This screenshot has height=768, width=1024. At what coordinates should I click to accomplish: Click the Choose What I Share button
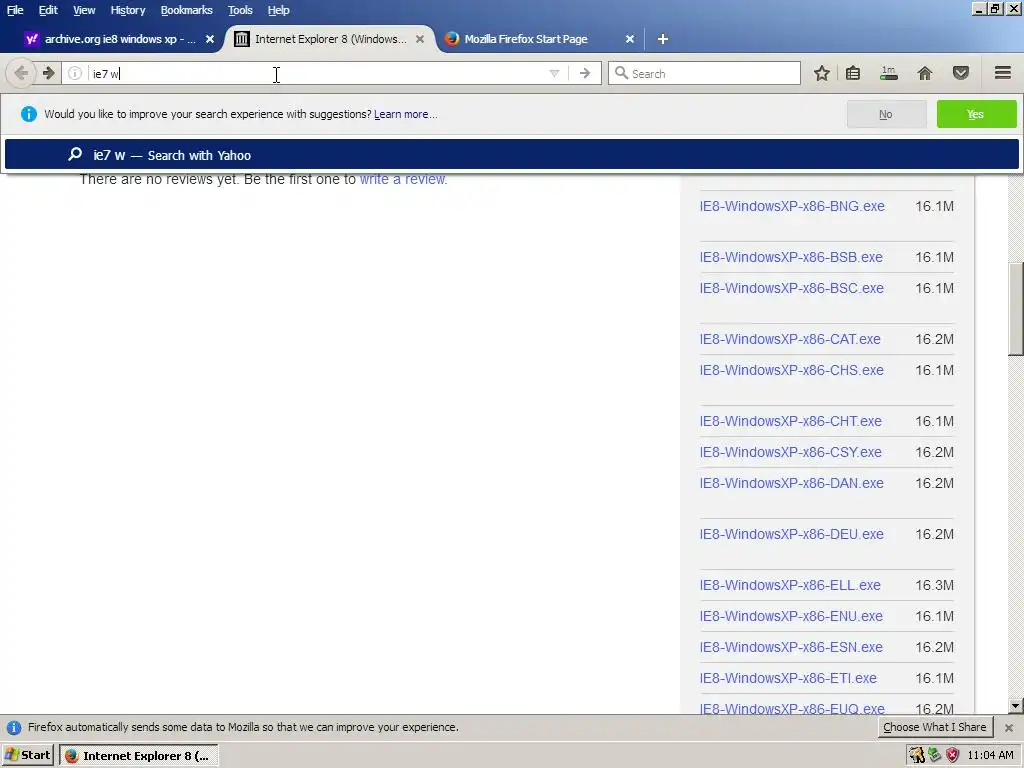click(935, 727)
